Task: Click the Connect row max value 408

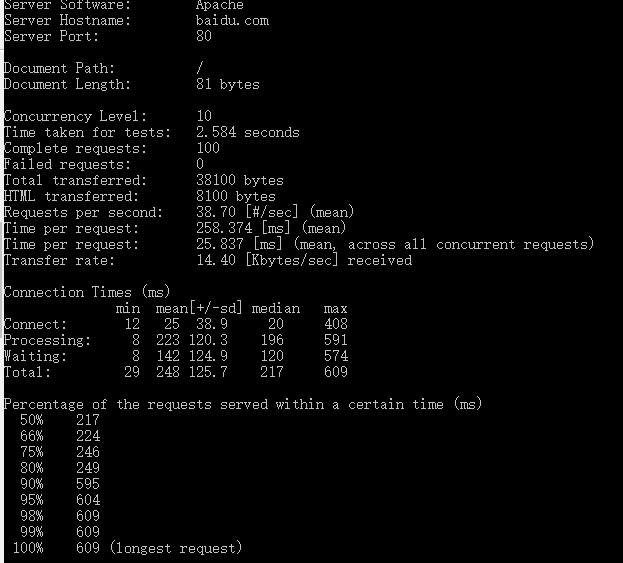Action: click(336, 324)
